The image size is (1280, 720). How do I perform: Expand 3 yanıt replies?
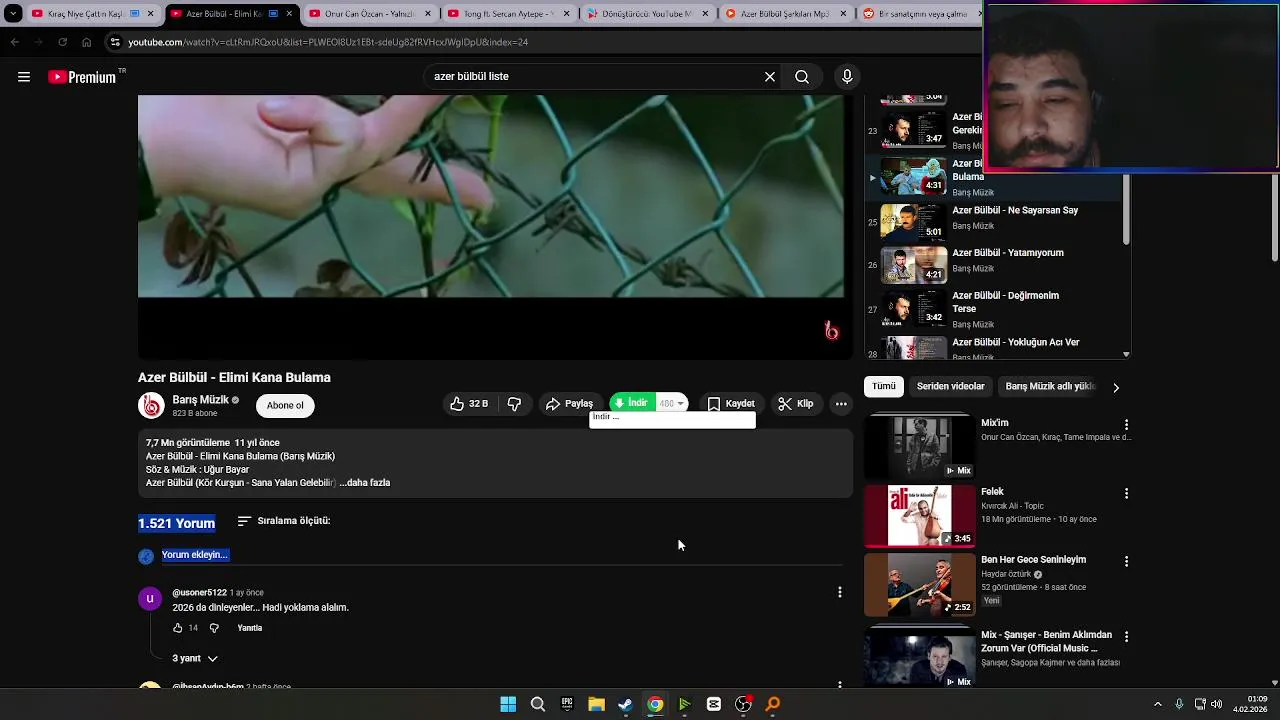pos(195,659)
